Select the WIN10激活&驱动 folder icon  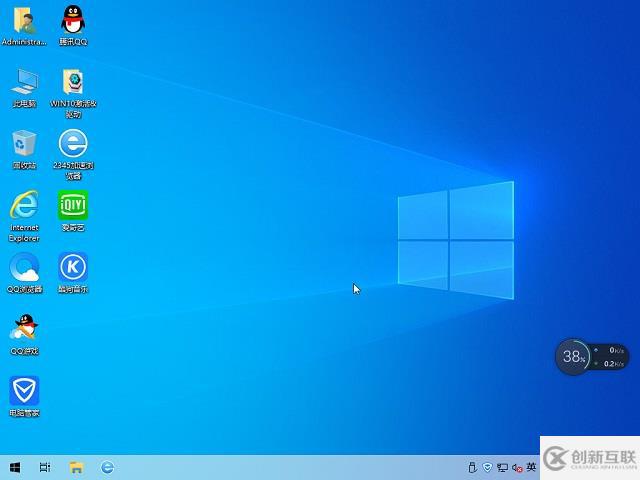click(73, 93)
